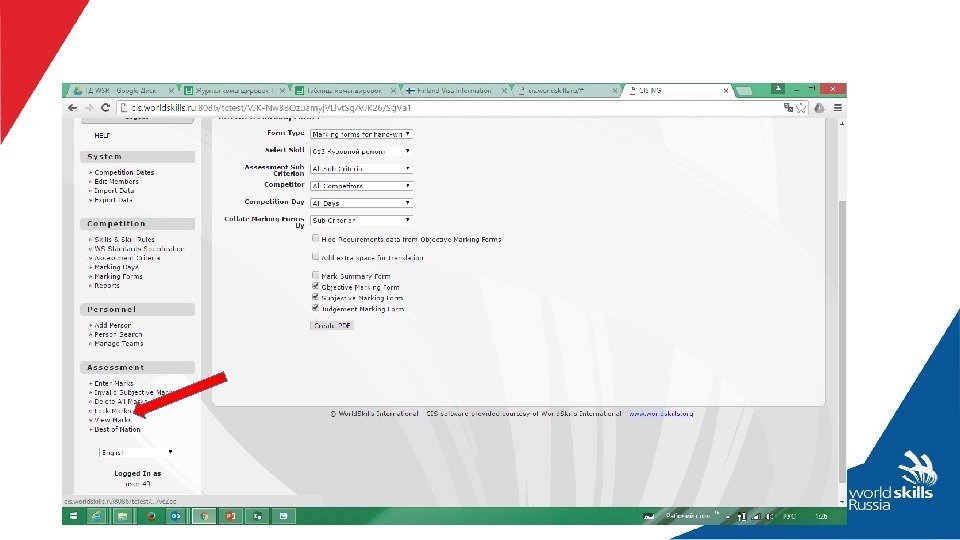Open Marking Days in the sidebar
Viewport: 960px width, 540px height.
click(116, 268)
